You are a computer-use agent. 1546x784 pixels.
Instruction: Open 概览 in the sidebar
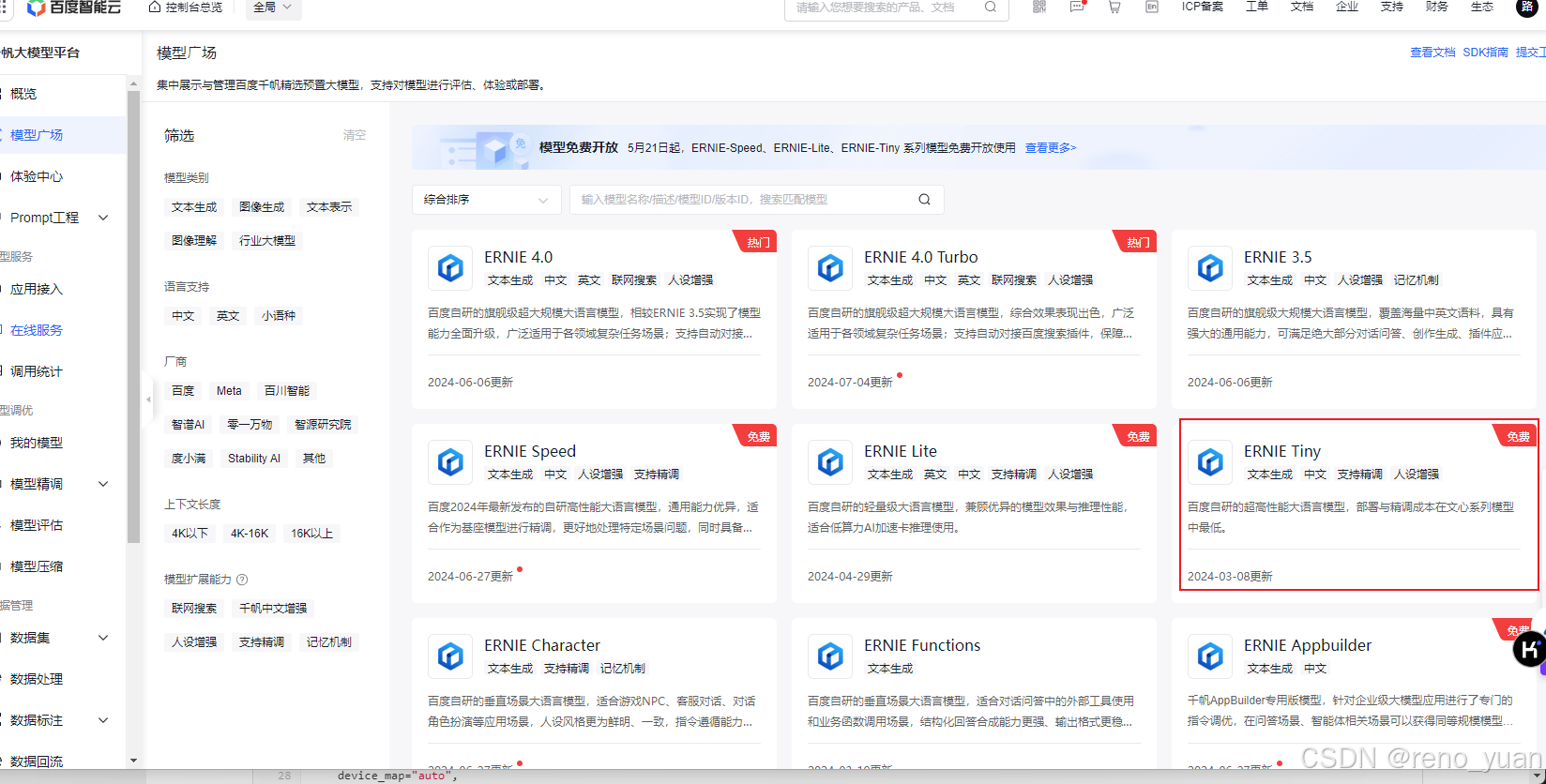coord(23,94)
